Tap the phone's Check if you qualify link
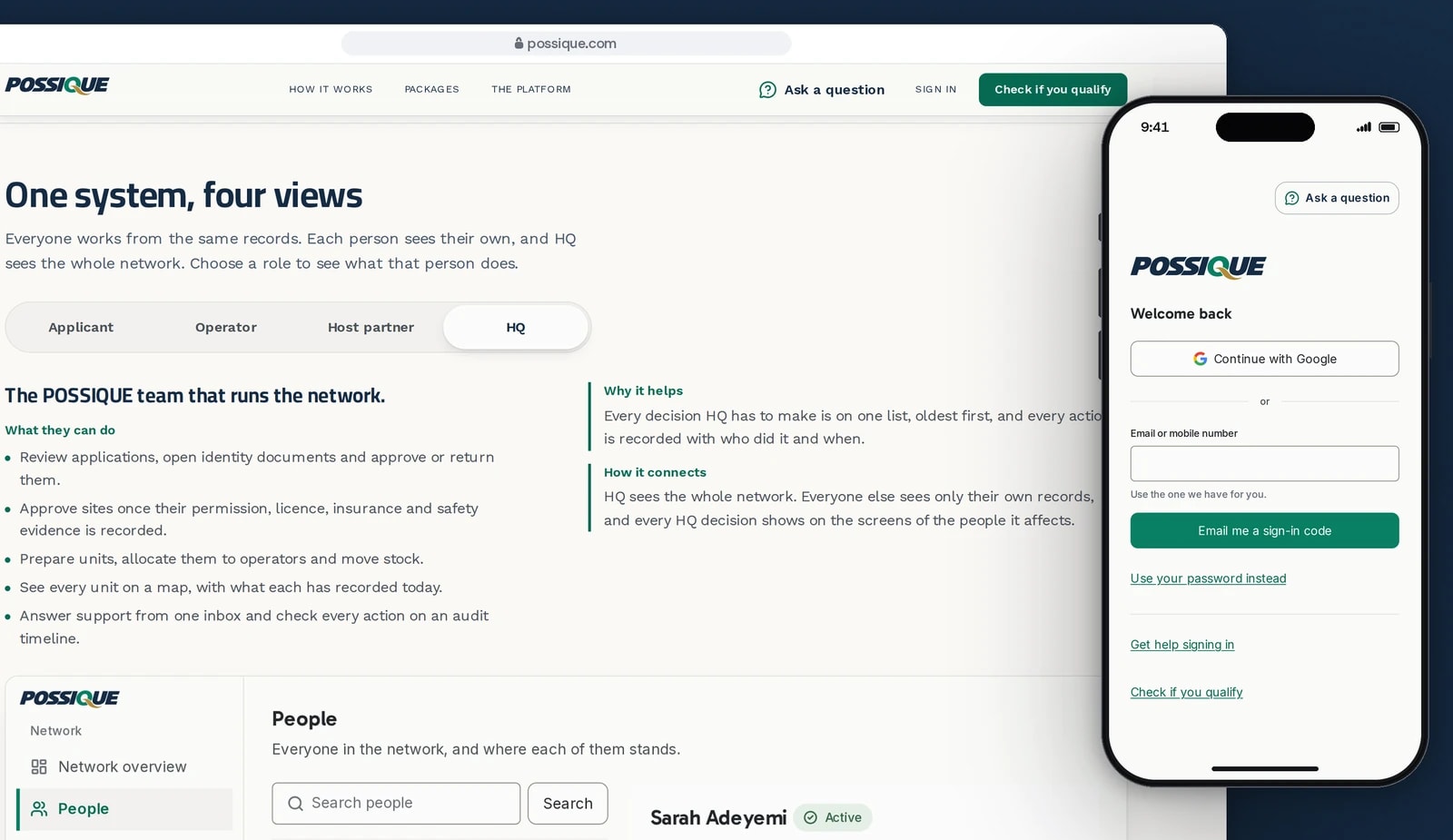Screen dimensions: 1453x840 tap(1186, 692)
